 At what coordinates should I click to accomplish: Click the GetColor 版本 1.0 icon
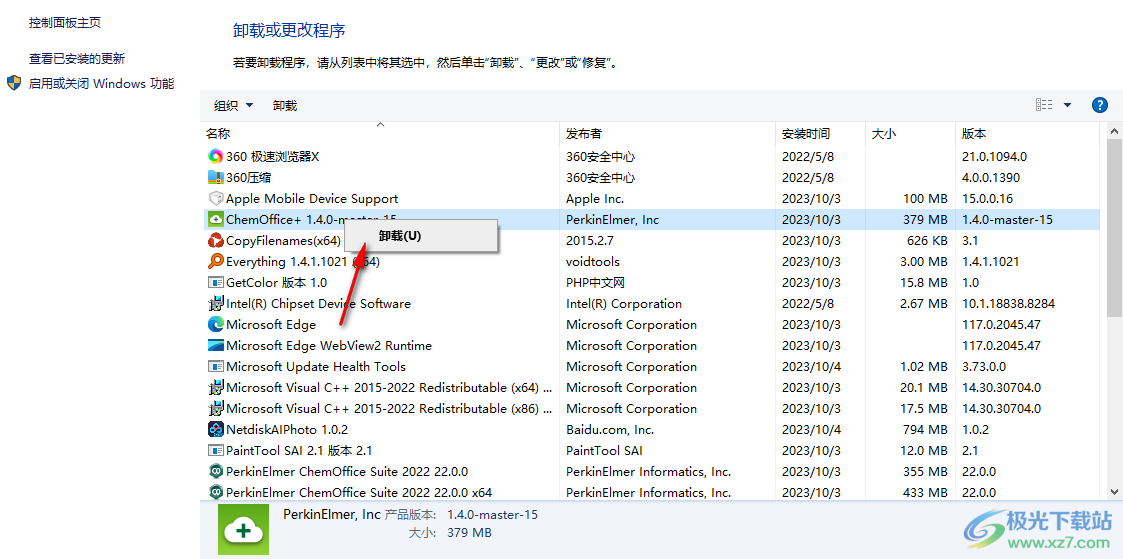[x=216, y=282]
